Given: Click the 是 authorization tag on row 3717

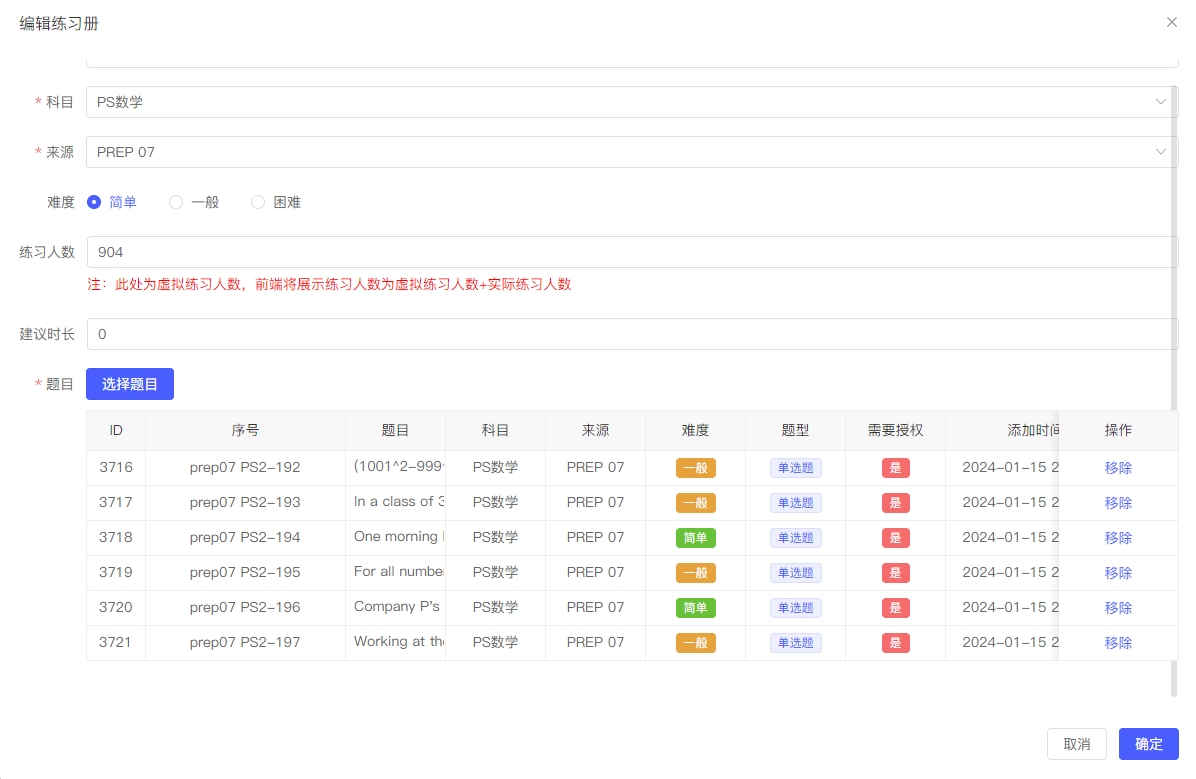Looking at the screenshot, I should (895, 502).
